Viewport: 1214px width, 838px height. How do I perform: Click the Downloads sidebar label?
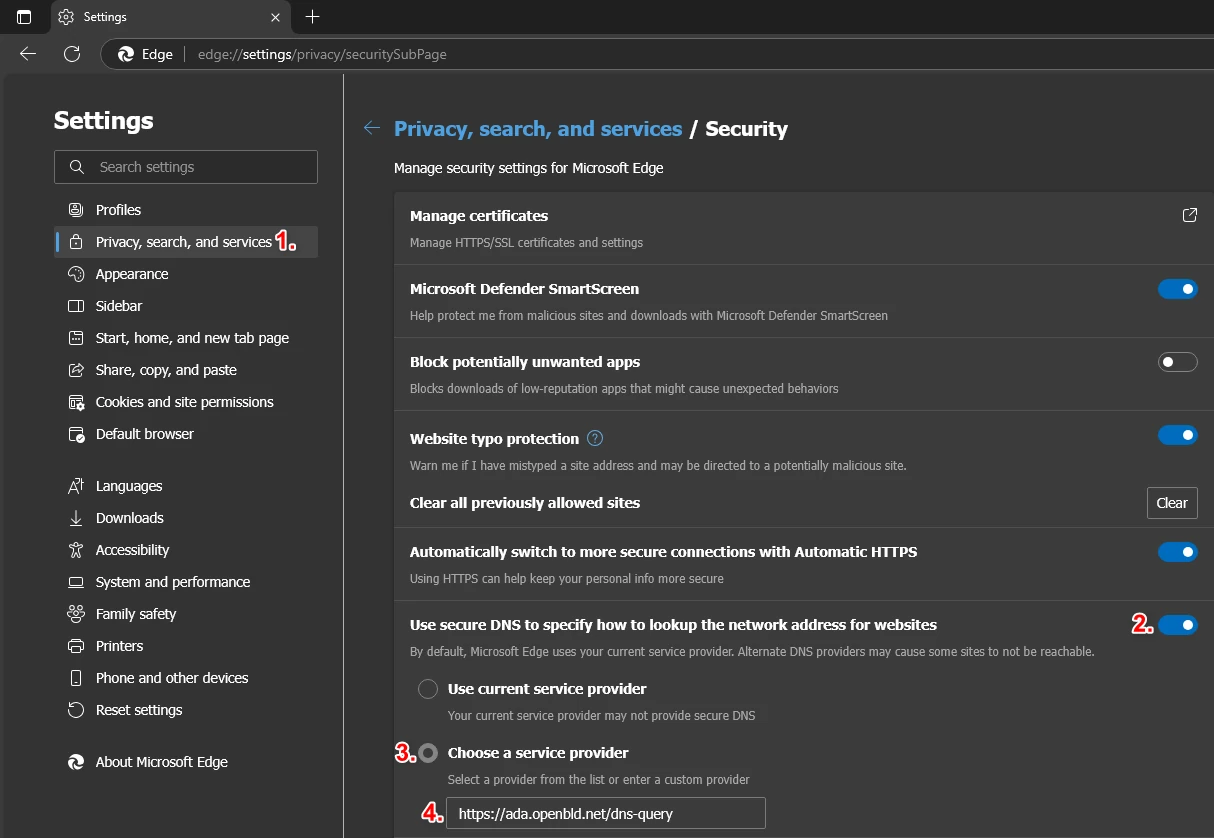[130, 518]
